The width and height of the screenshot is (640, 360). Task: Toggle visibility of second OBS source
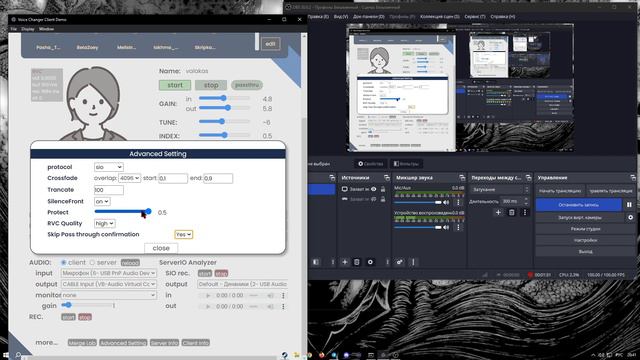[x=373, y=199]
